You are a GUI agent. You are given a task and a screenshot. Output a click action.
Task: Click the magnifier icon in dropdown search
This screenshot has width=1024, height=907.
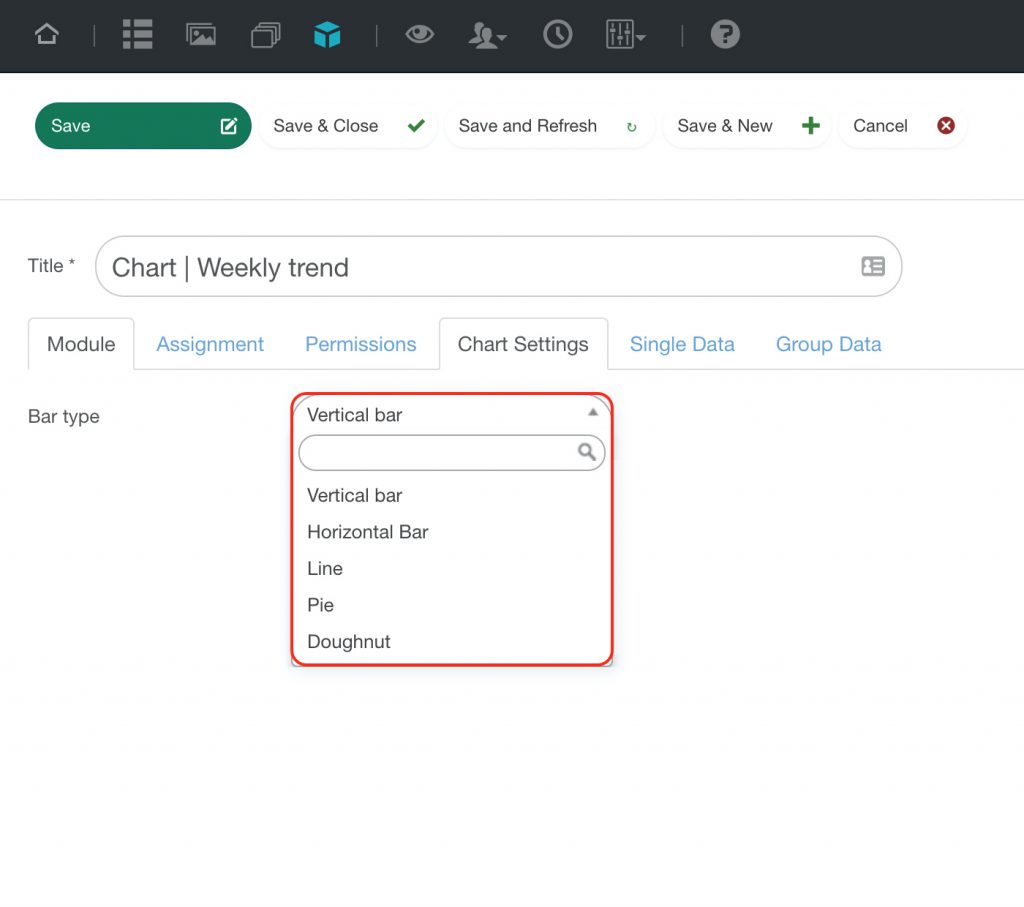coord(586,452)
